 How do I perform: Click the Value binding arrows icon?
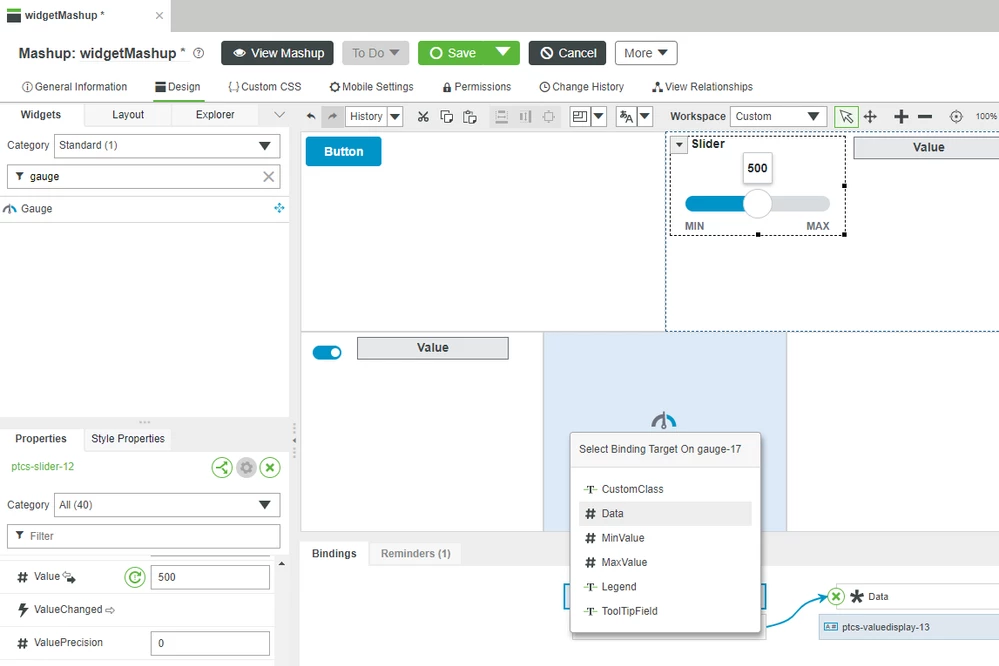pyautogui.click(x=69, y=577)
